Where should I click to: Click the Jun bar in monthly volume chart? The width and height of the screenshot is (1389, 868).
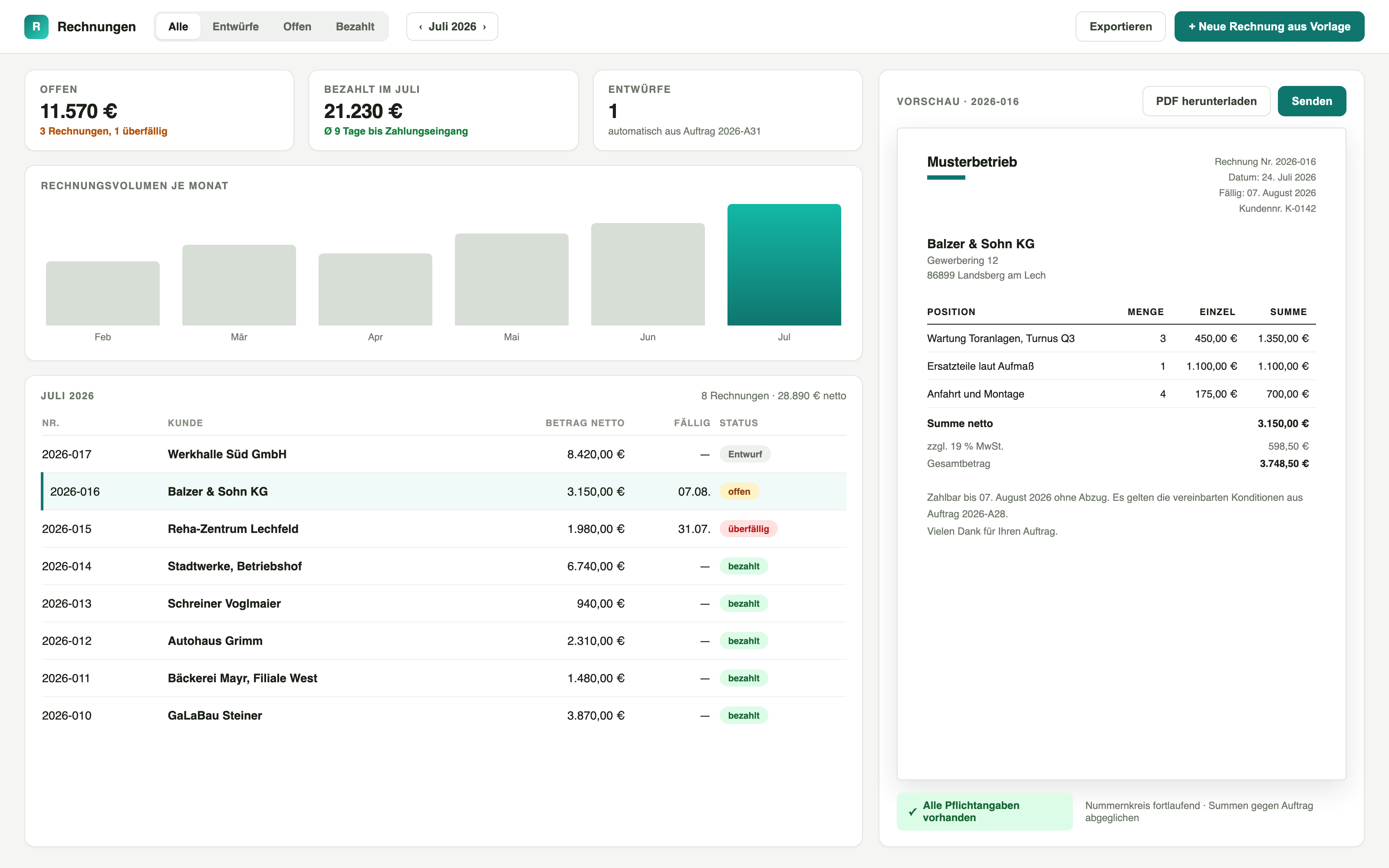click(x=648, y=274)
